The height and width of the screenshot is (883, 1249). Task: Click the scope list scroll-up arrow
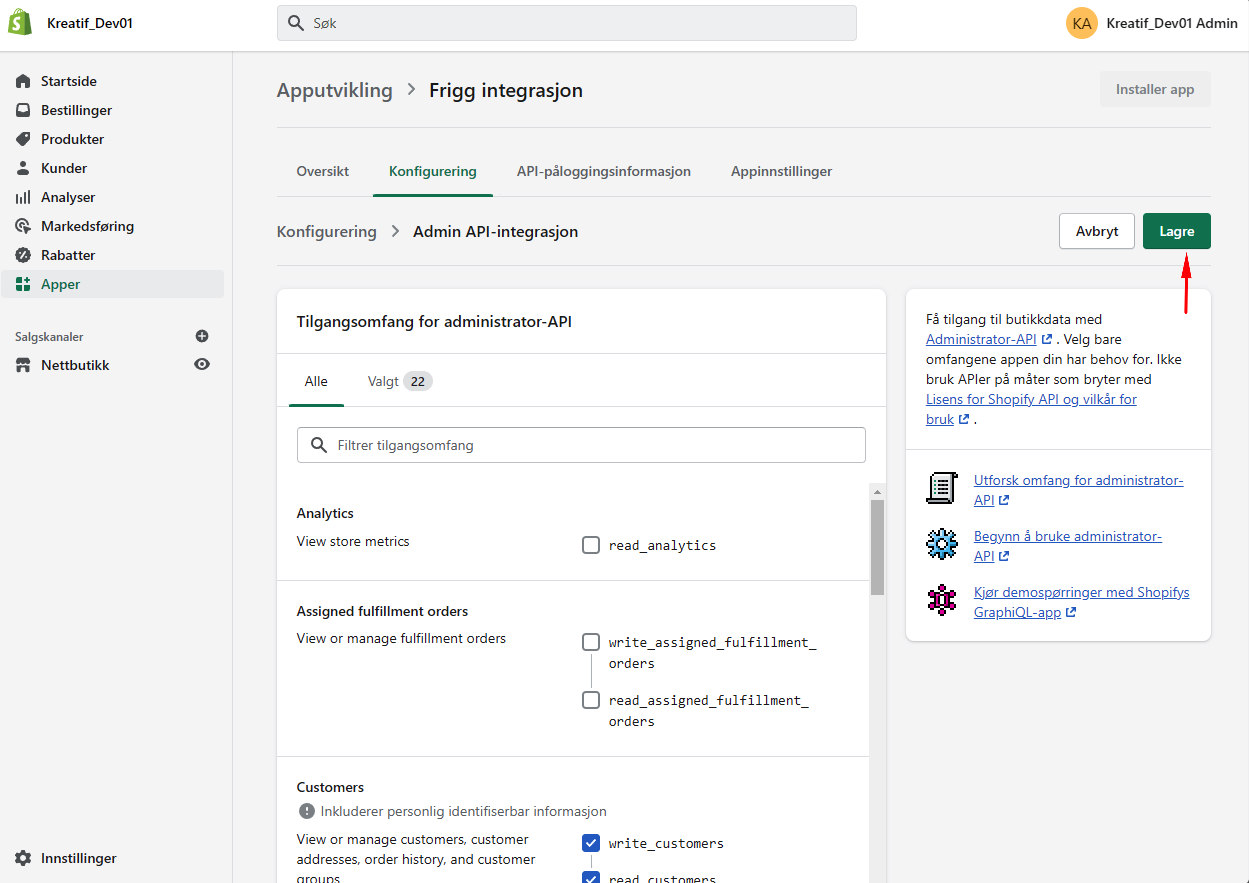[877, 491]
